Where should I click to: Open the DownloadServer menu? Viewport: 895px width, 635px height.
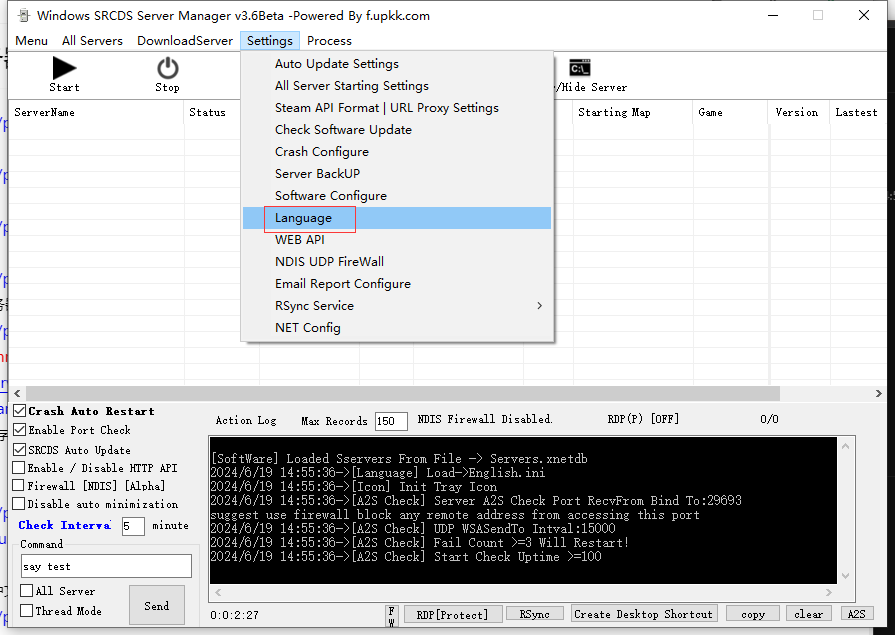click(x=185, y=41)
